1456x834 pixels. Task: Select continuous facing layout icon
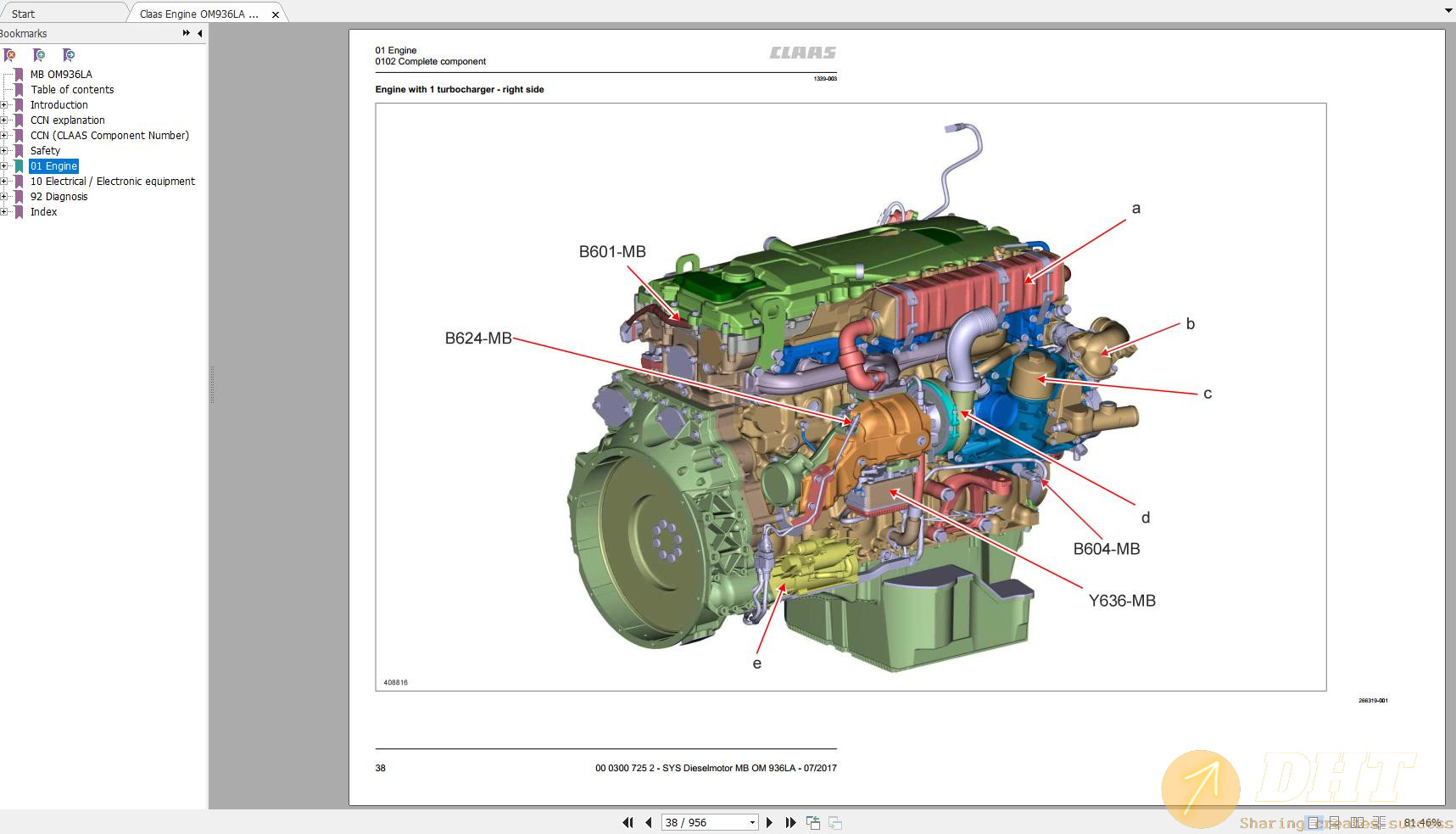click(1378, 823)
